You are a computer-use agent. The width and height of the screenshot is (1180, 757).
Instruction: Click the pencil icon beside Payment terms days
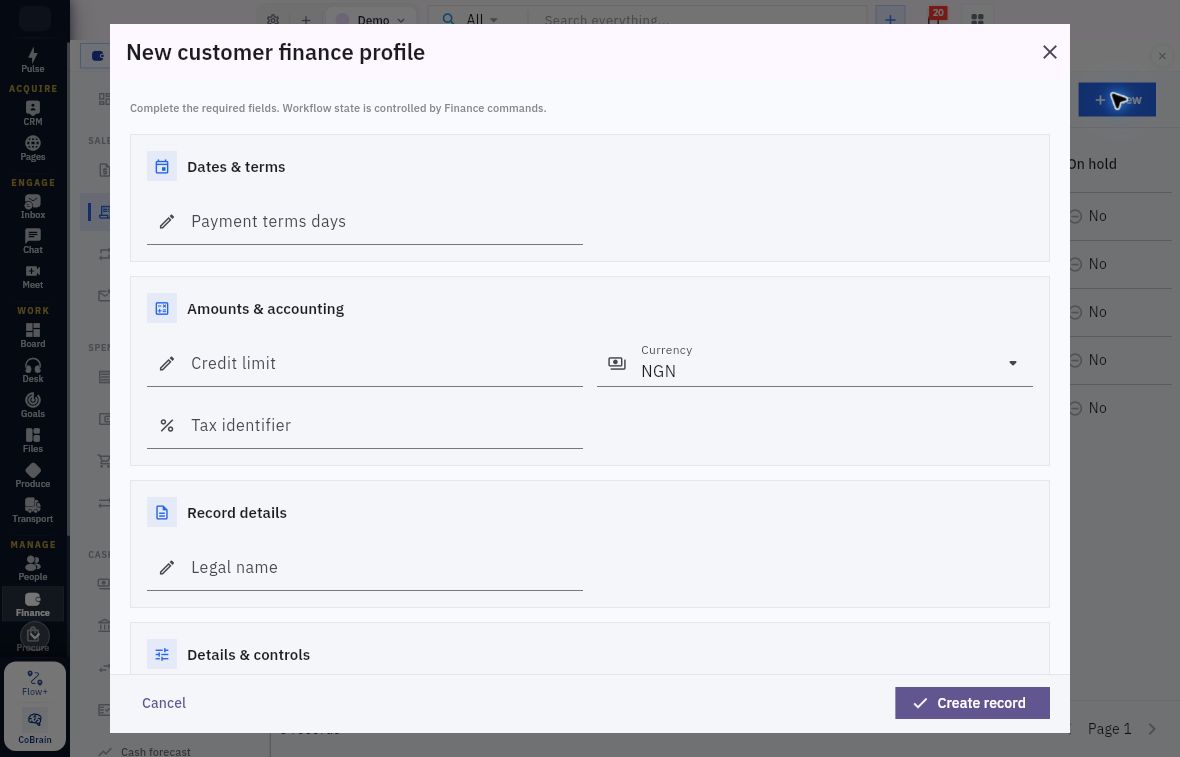[167, 221]
